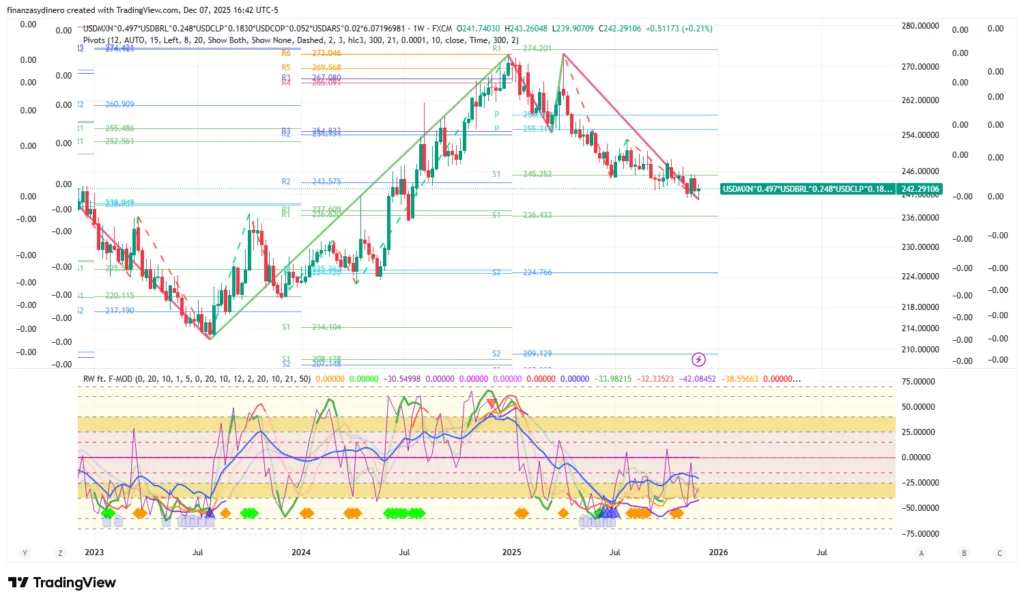
Task: Select the C scale badge at bottom right
Action: click(x=998, y=552)
